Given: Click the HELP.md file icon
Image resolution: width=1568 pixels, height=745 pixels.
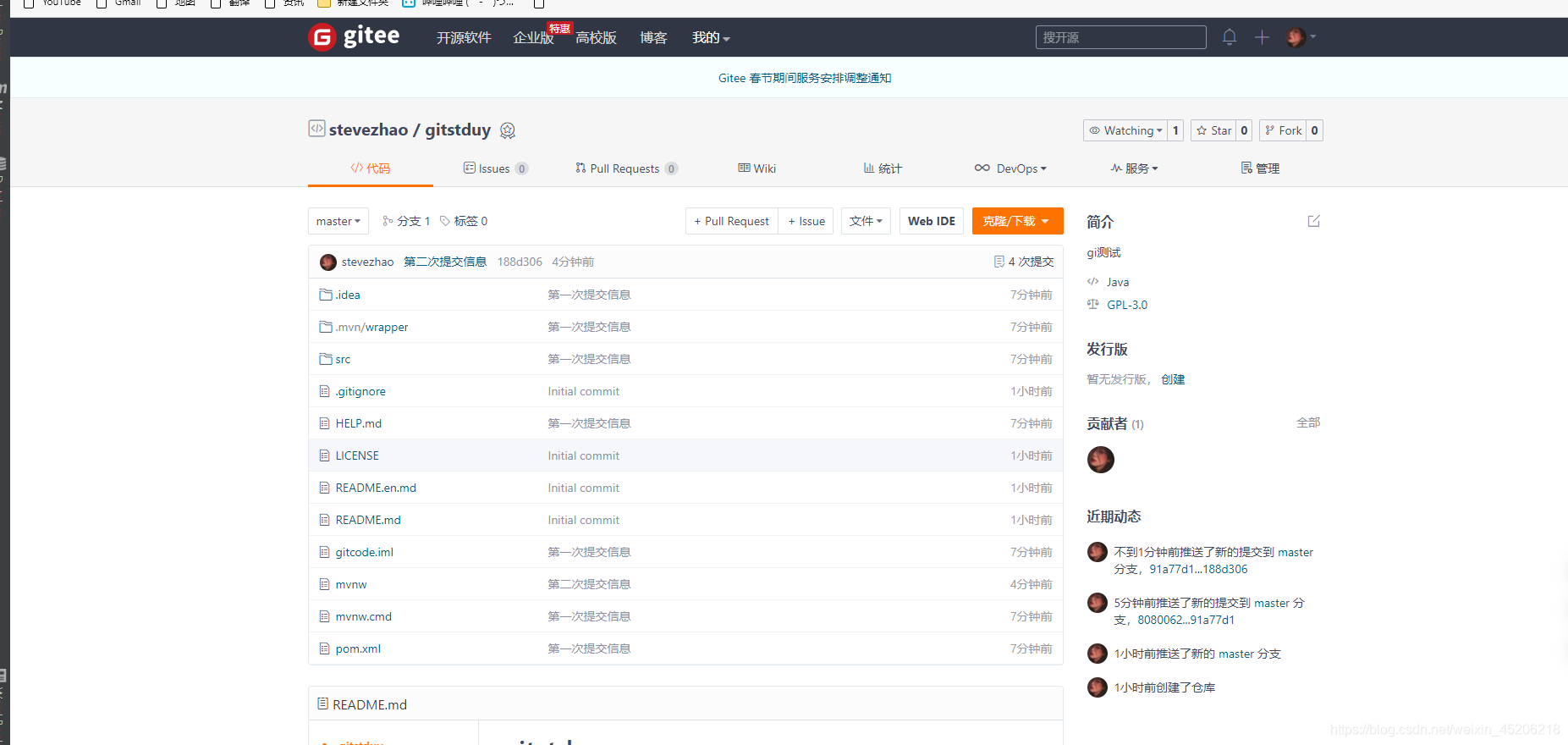Looking at the screenshot, I should pos(324,423).
